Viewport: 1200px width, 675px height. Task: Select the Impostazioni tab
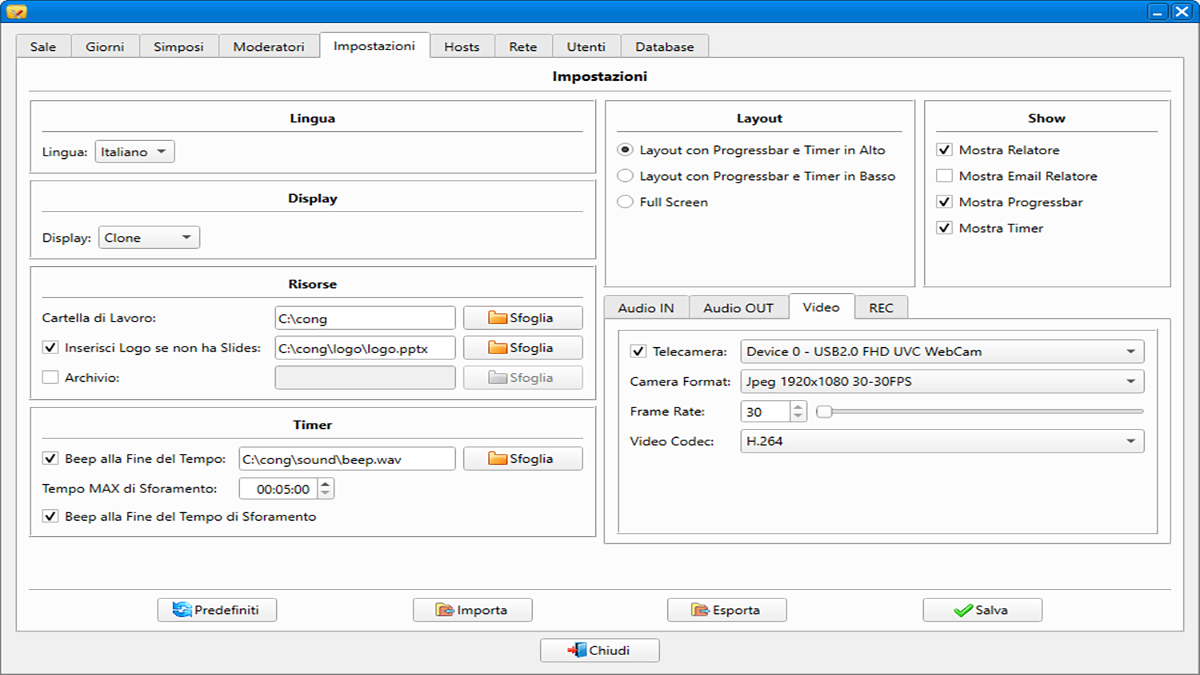click(x=374, y=46)
